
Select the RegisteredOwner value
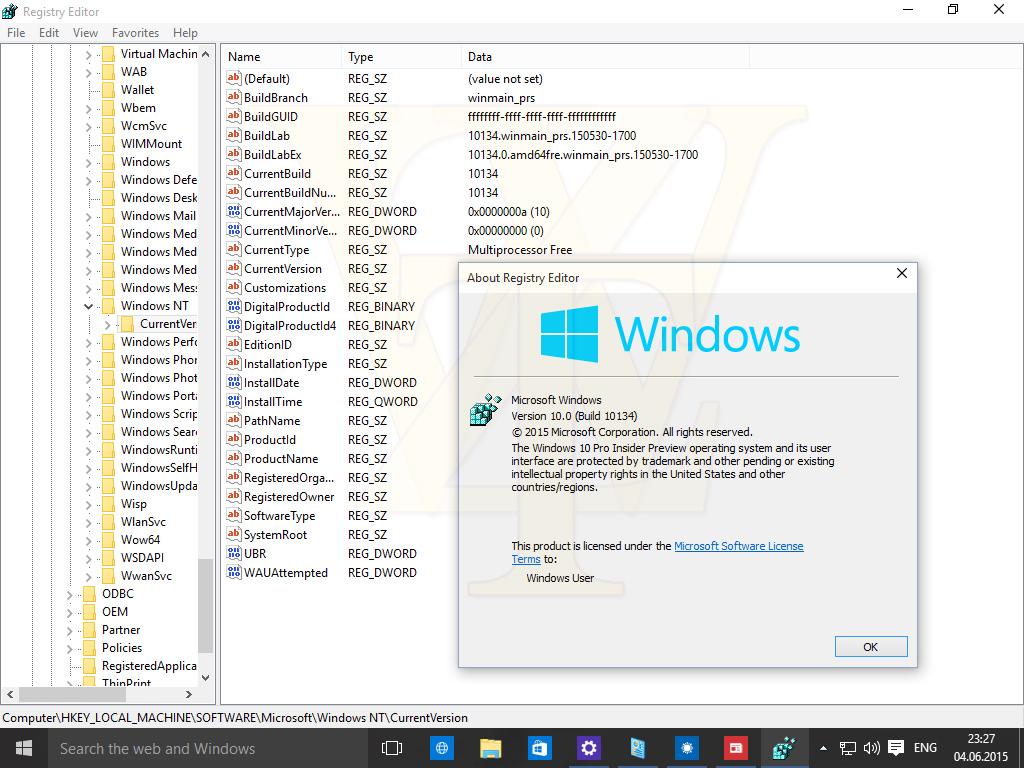(x=289, y=496)
